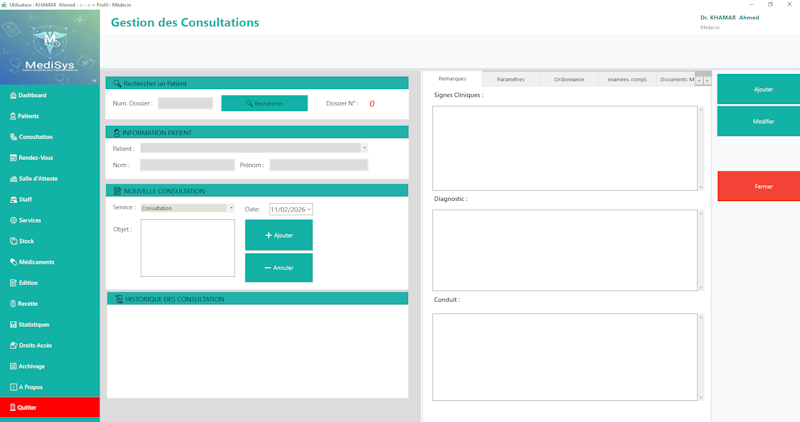This screenshot has height=422, width=800.
Task: Click the green Ajouter button on the right panel
Action: point(759,89)
